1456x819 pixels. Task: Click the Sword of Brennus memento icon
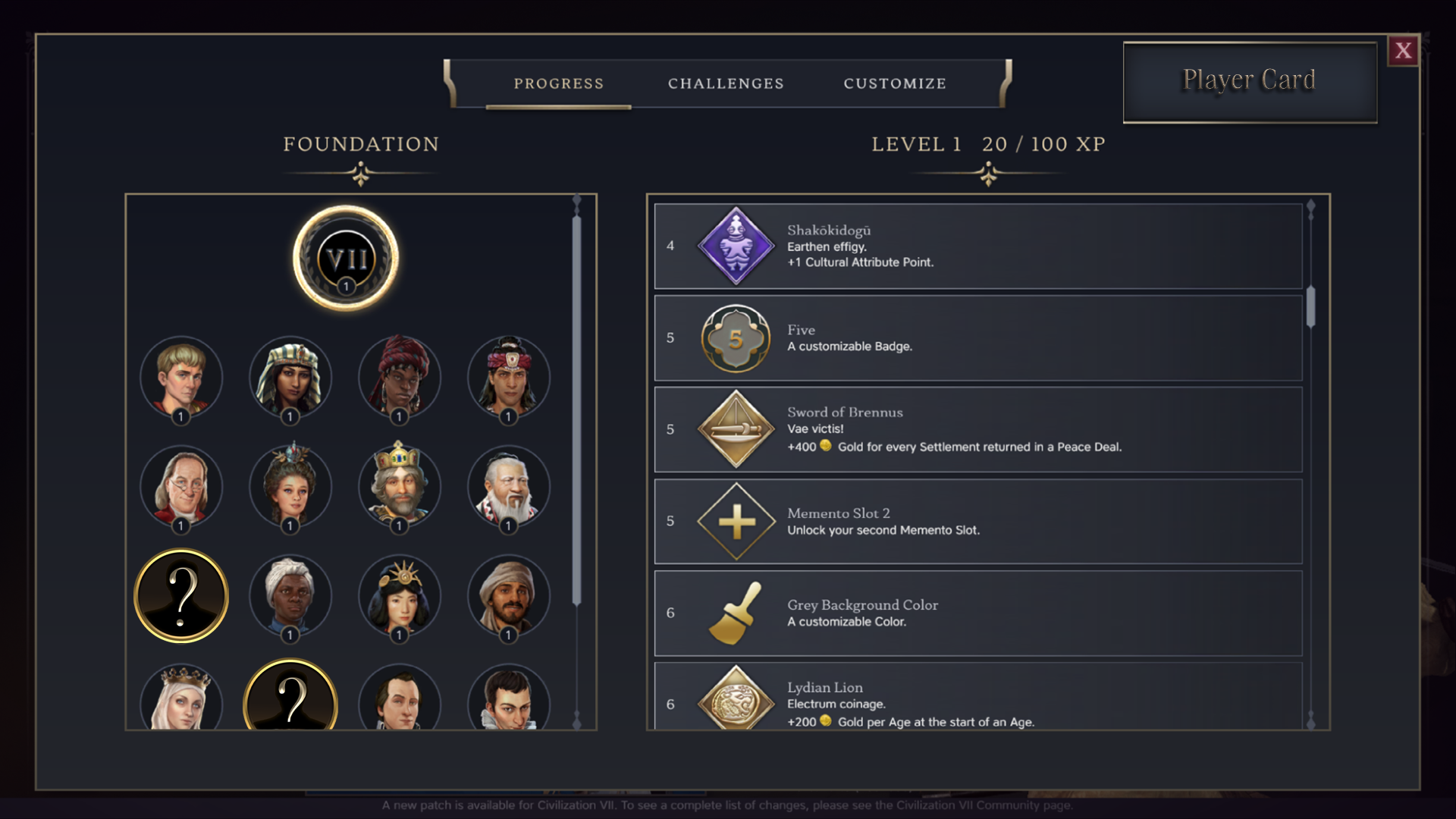click(735, 429)
